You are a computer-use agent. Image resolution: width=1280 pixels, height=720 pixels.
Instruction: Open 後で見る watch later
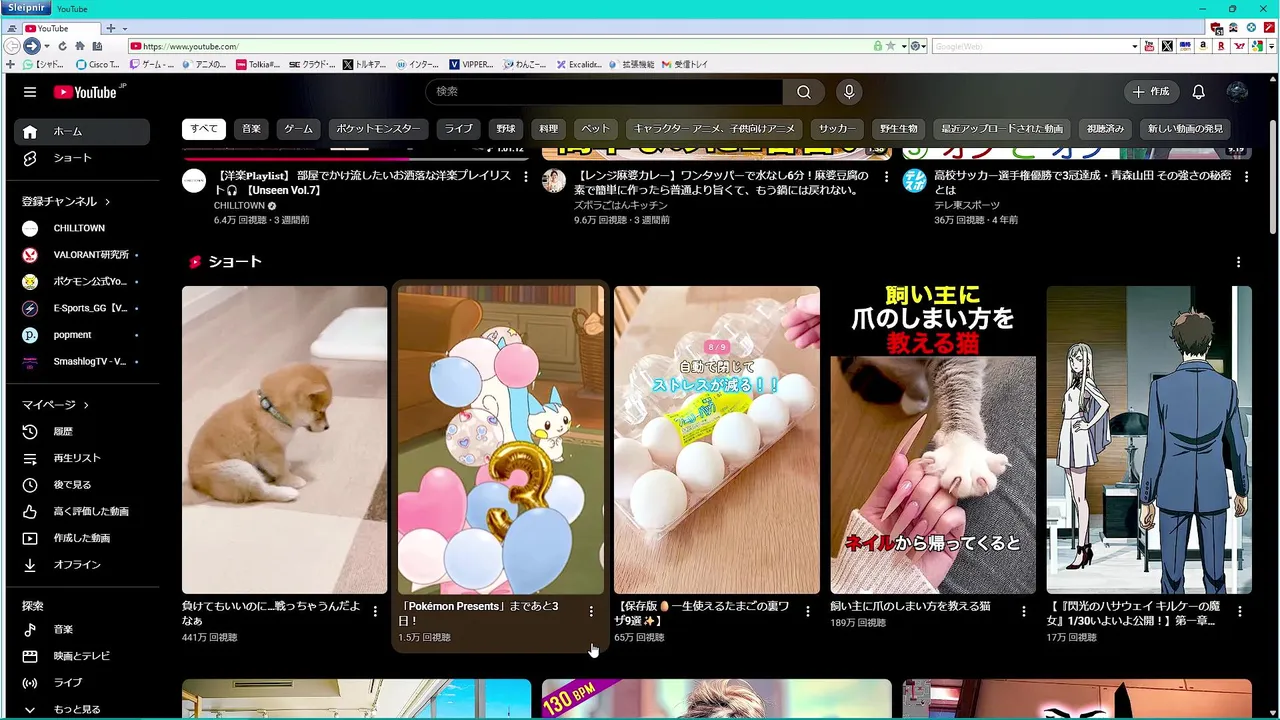[x=82, y=485]
